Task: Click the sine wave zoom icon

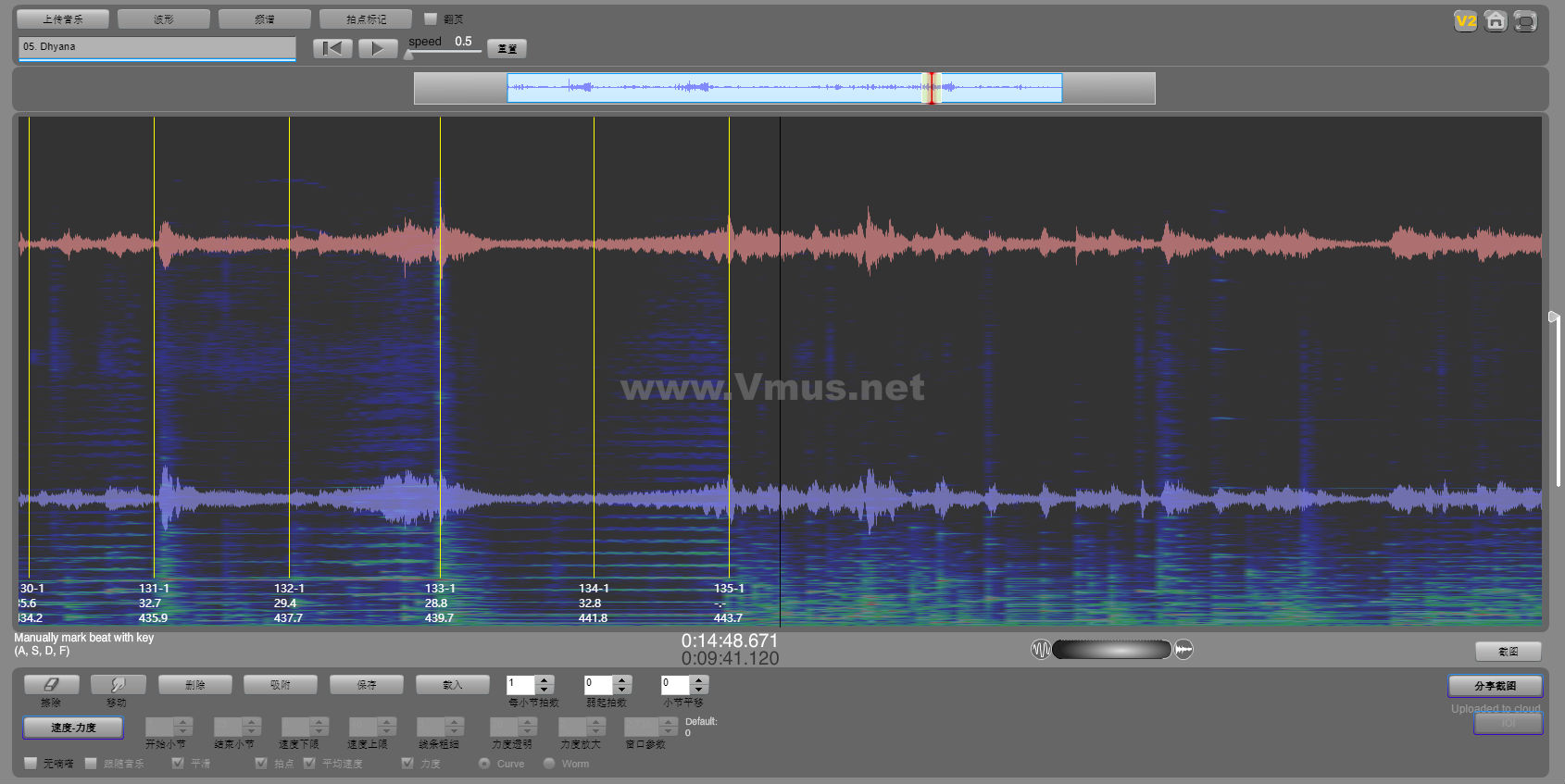Action: pos(1041,650)
